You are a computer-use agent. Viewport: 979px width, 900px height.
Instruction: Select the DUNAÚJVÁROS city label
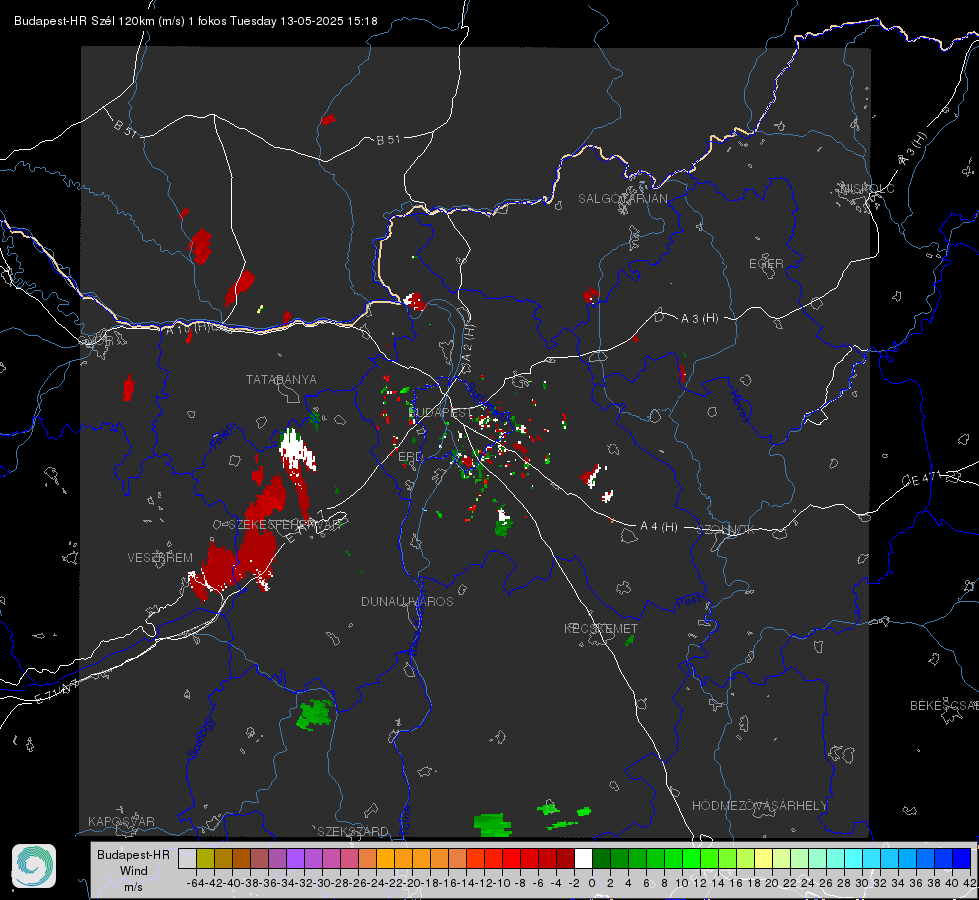pyautogui.click(x=407, y=601)
